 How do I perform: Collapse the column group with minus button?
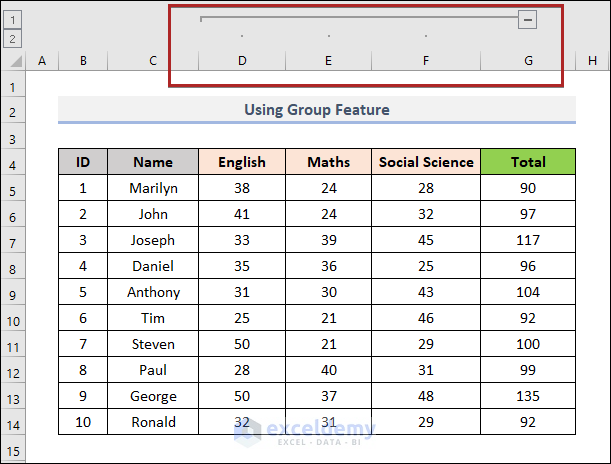(528, 18)
